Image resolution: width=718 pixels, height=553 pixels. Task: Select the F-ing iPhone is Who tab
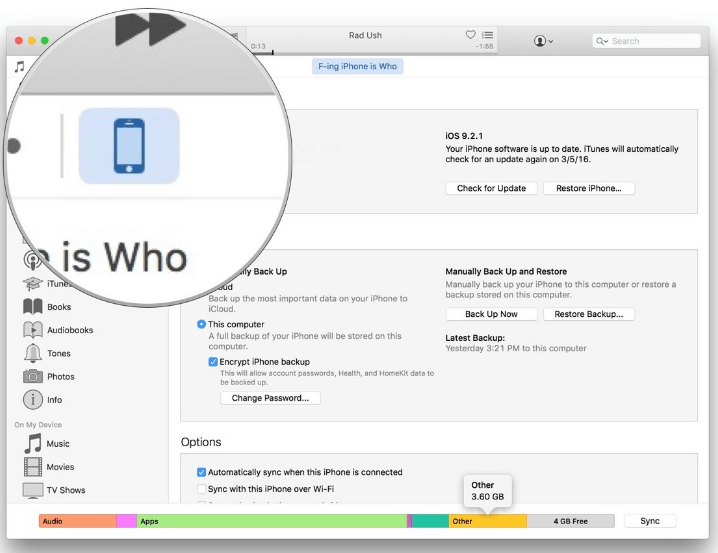(358, 66)
